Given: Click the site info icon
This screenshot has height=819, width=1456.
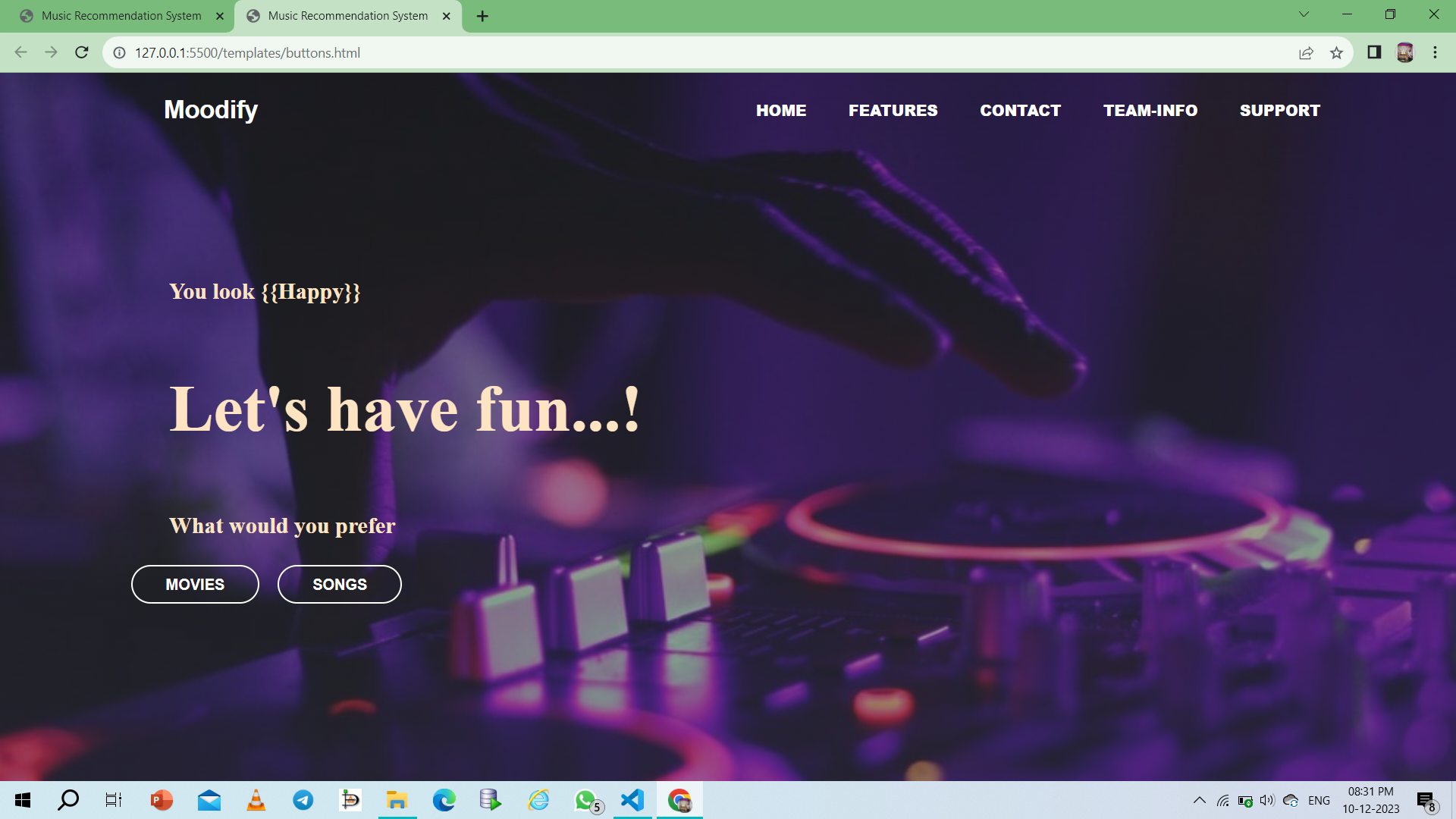Looking at the screenshot, I should [x=119, y=52].
